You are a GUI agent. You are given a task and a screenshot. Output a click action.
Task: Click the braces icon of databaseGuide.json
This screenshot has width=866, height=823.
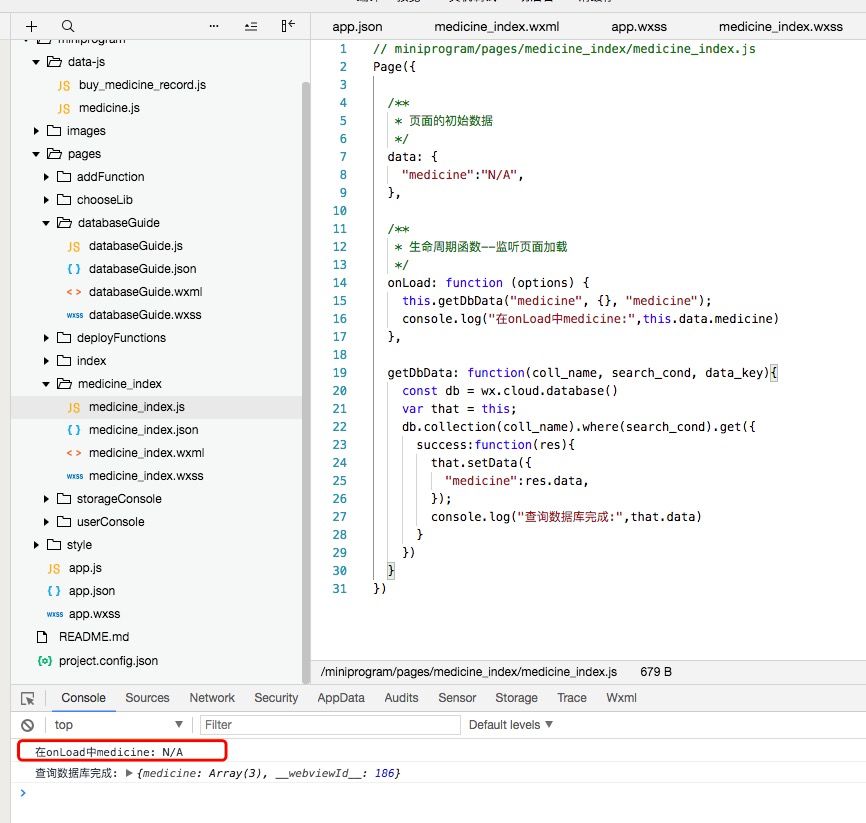point(74,269)
